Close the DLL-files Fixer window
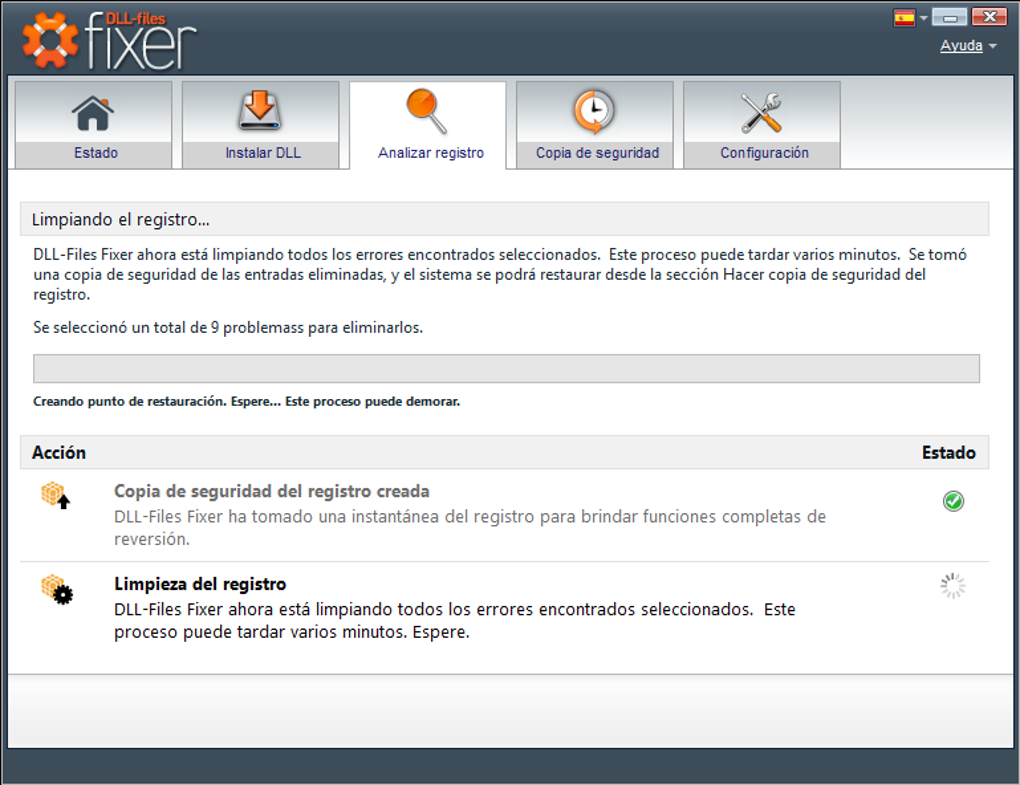This screenshot has width=1020, height=785. [989, 17]
